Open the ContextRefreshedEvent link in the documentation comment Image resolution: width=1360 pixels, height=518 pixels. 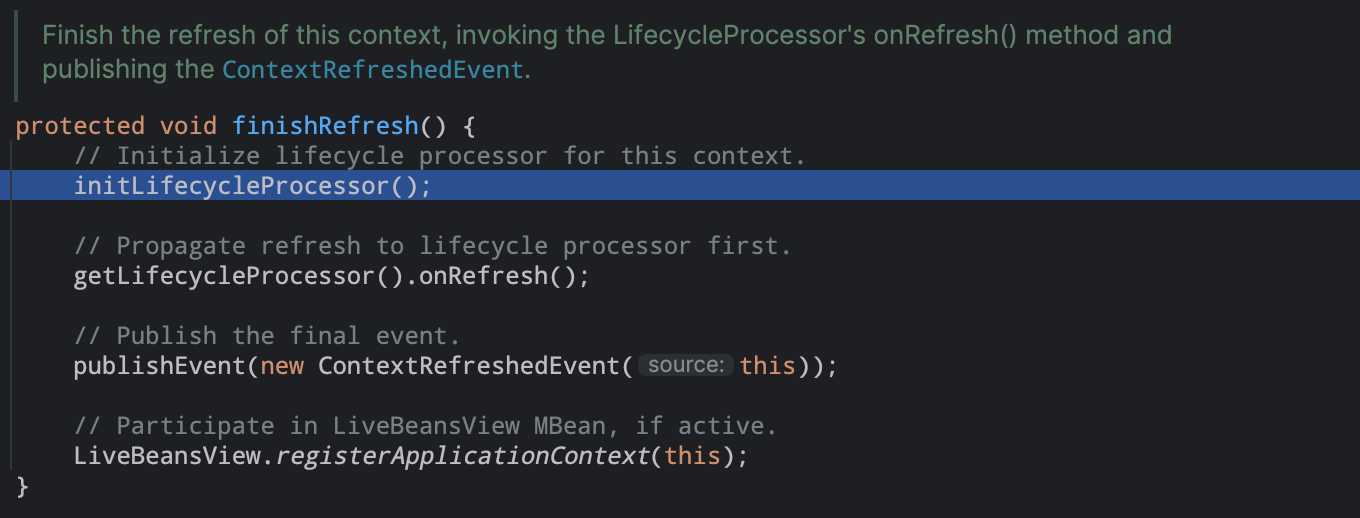(372, 70)
